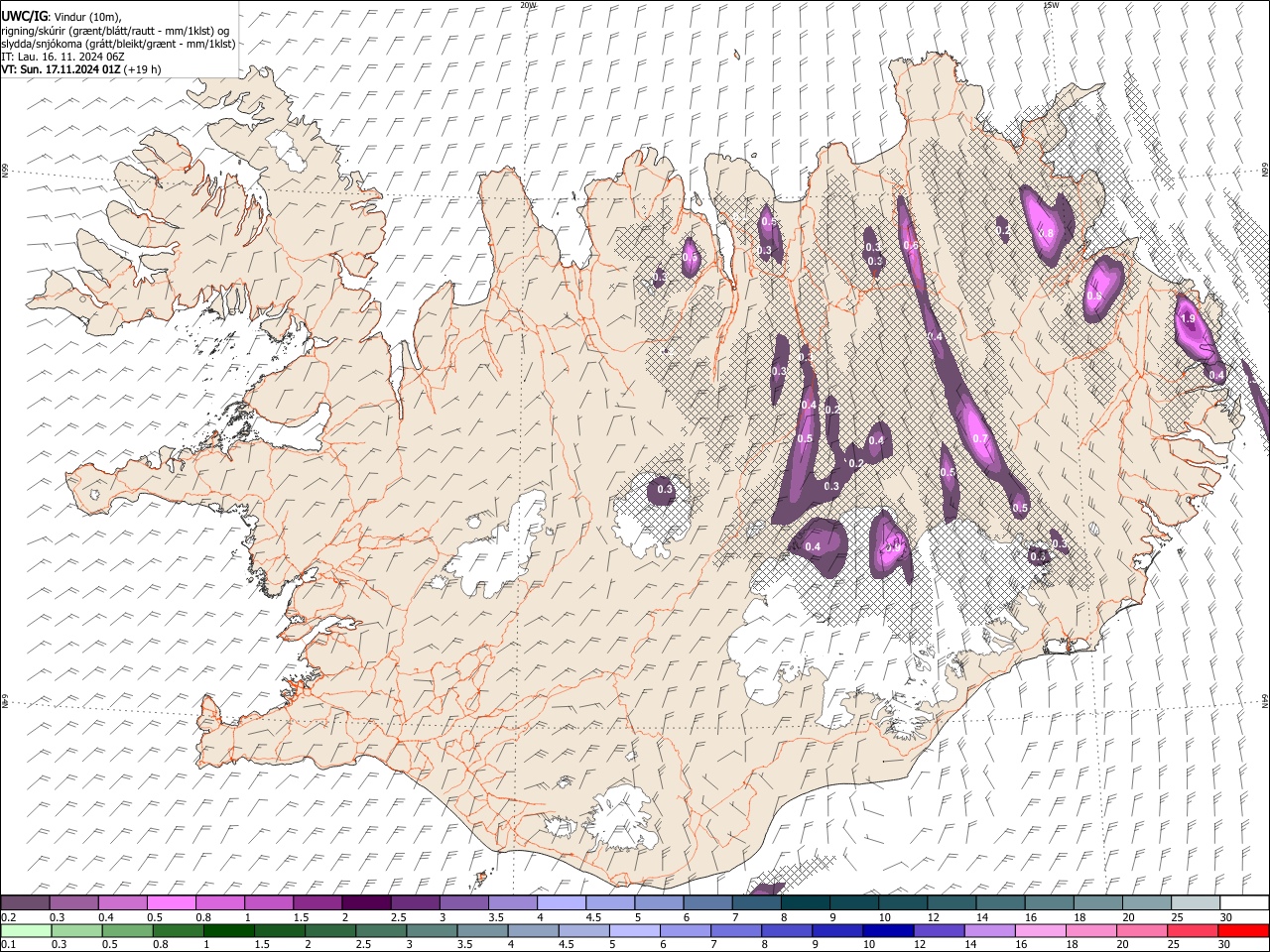Screen dimensions: 1270x952
Task: Pick top legend swatch between 1 and 1.5
Action: [268, 903]
